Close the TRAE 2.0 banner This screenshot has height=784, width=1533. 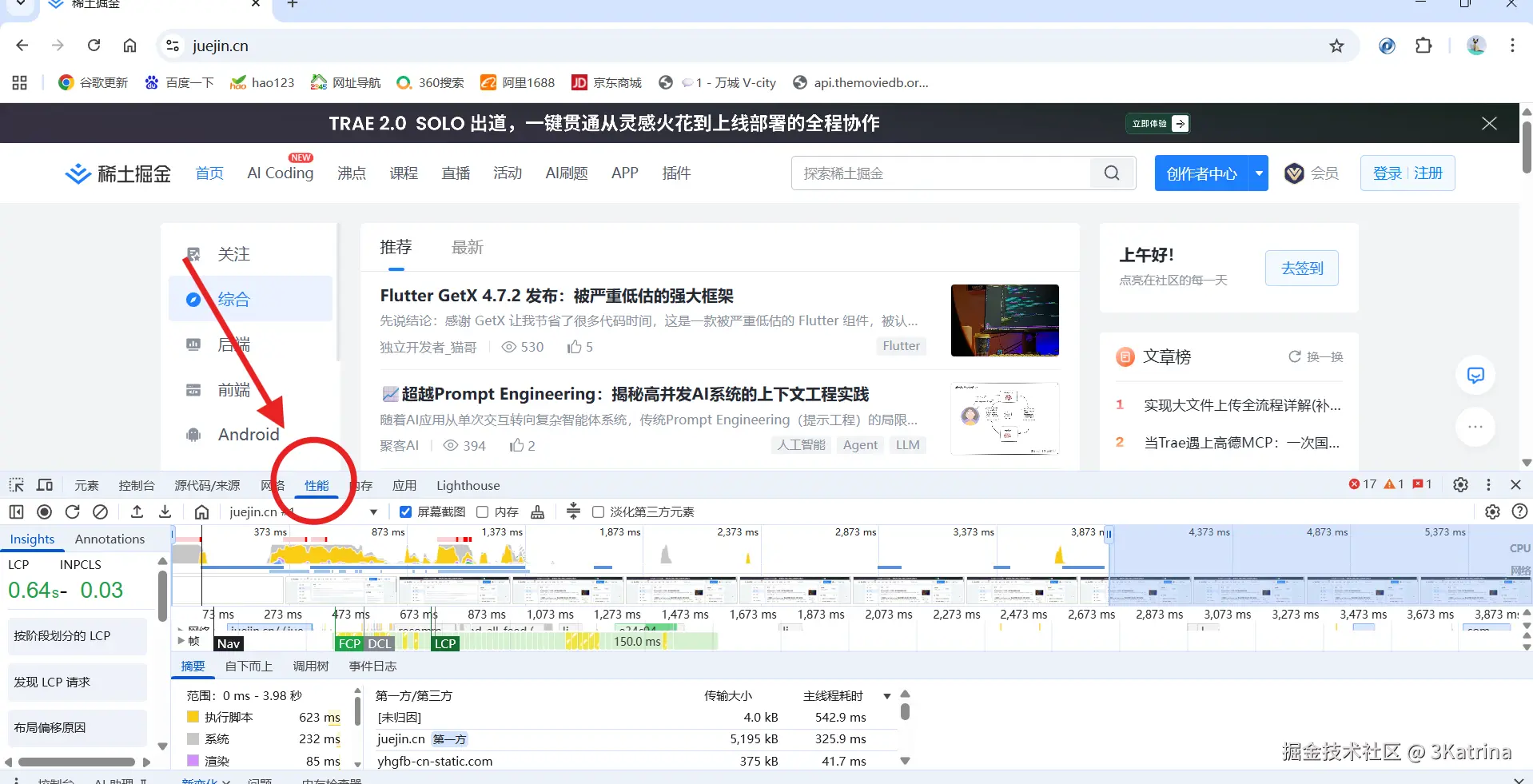point(1489,123)
